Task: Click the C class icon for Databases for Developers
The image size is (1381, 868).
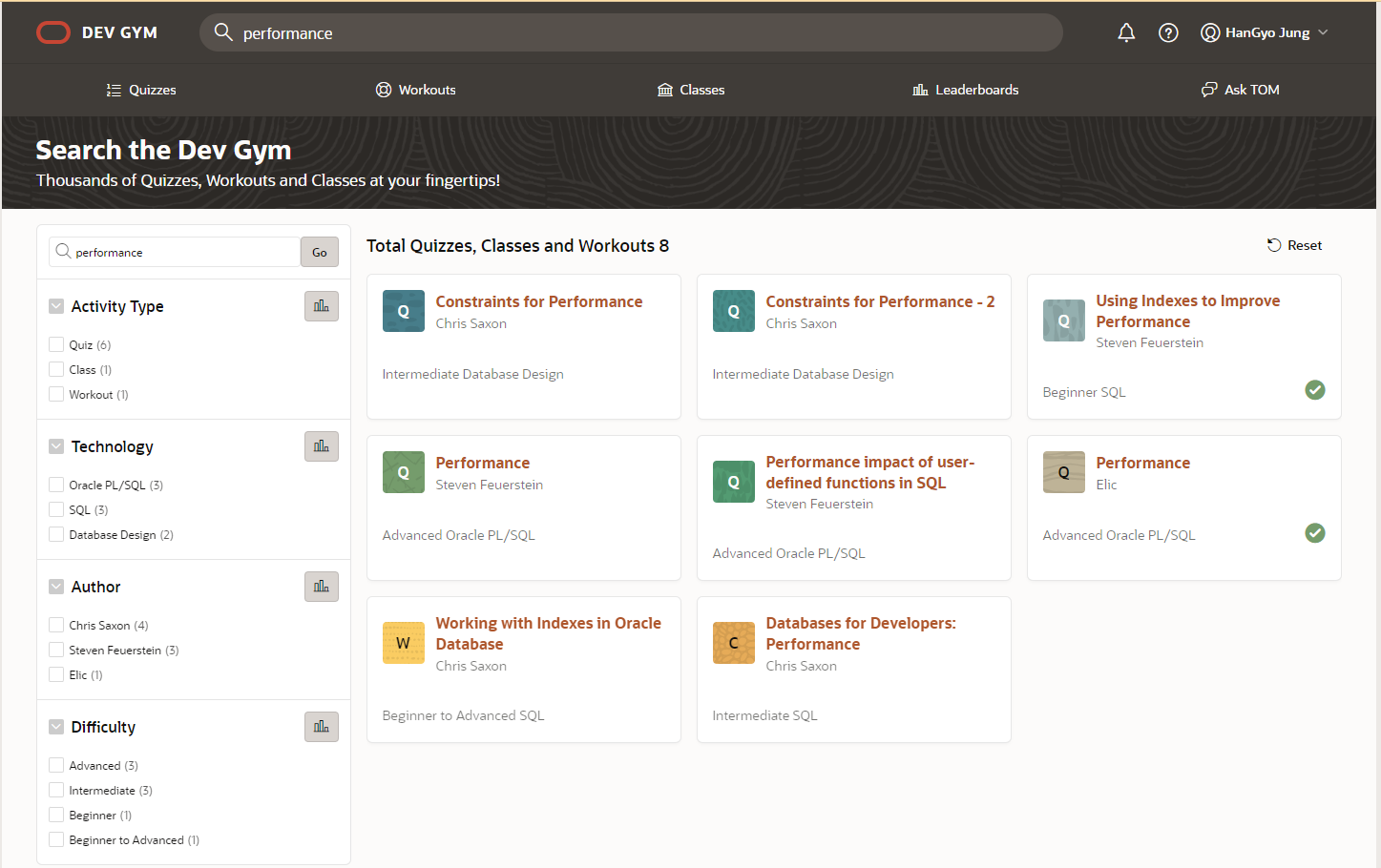Action: pos(734,643)
